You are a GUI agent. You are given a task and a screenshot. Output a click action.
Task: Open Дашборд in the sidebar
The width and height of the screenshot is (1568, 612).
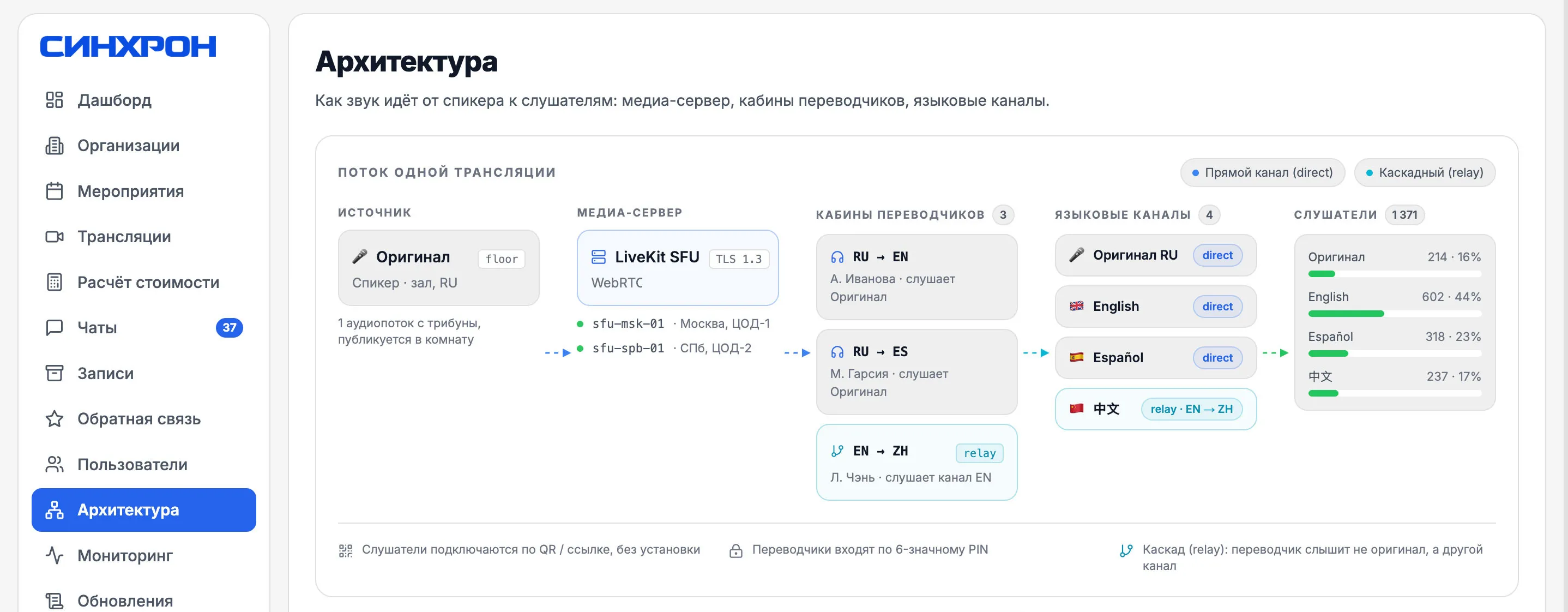click(x=143, y=100)
